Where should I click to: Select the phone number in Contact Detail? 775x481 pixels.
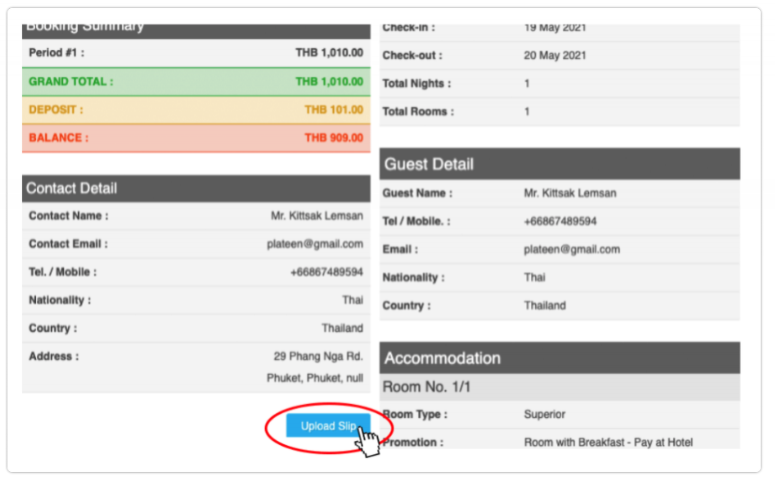(326, 271)
